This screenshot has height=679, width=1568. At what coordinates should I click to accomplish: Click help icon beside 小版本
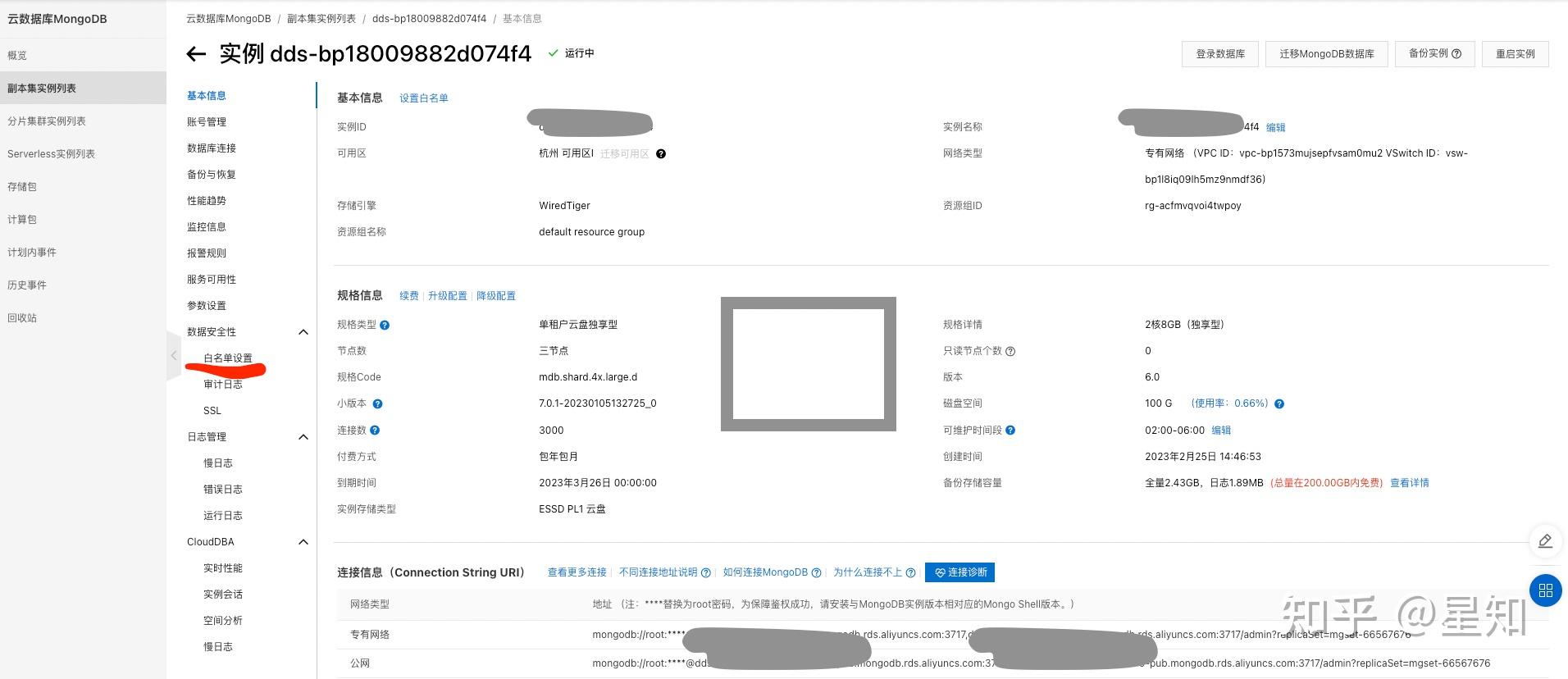377,404
